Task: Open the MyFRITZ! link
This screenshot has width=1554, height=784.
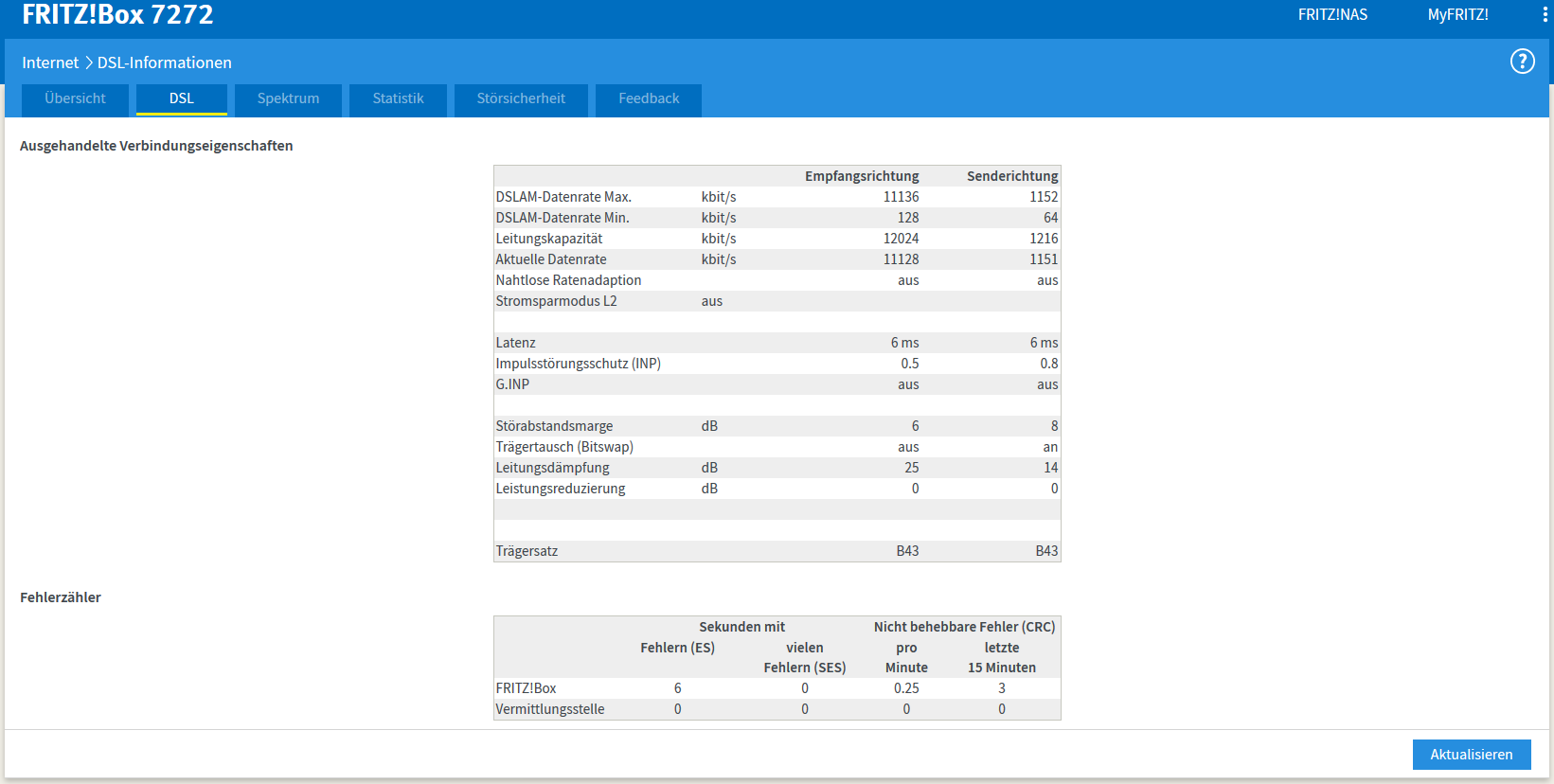Action: (x=1458, y=15)
